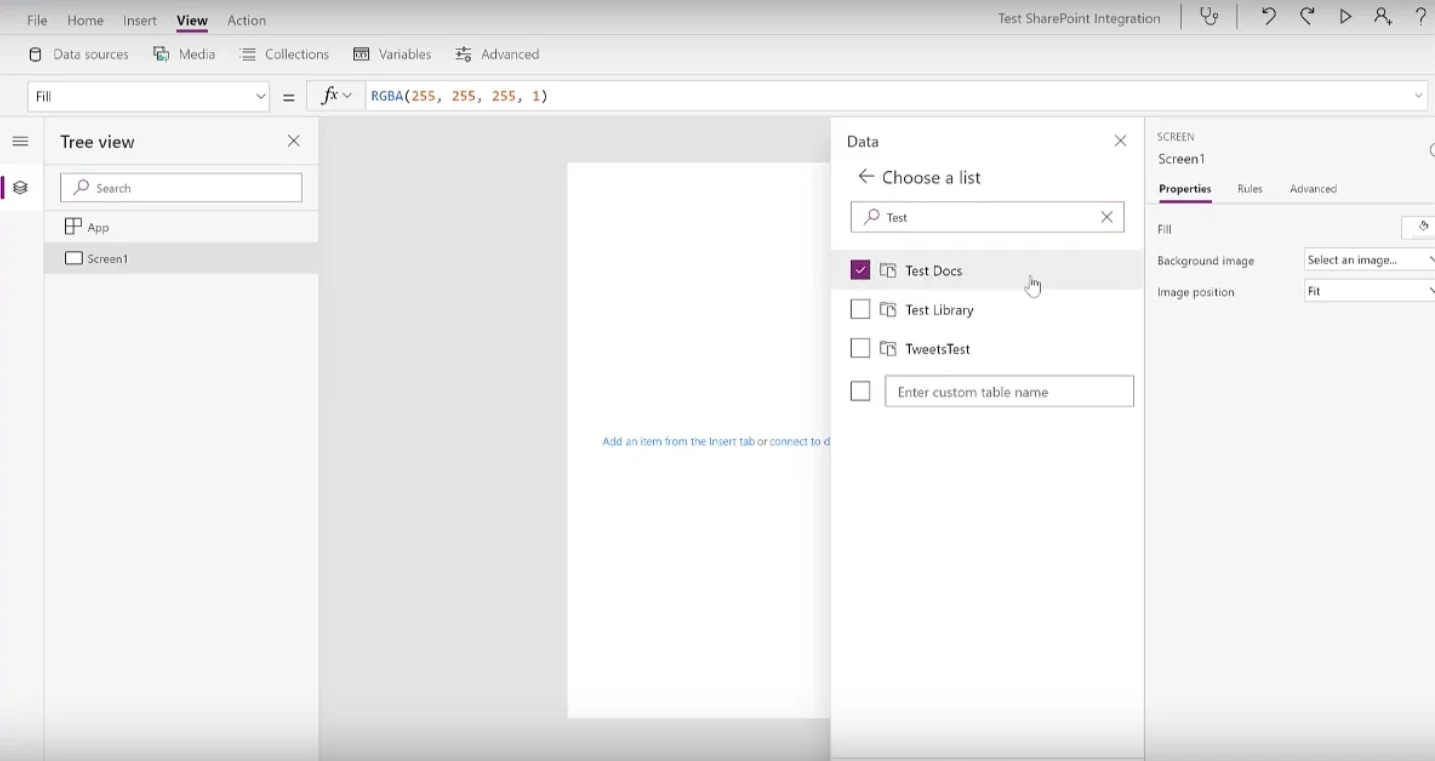Undo the last action
The width and height of the screenshot is (1435, 761).
[1266, 17]
